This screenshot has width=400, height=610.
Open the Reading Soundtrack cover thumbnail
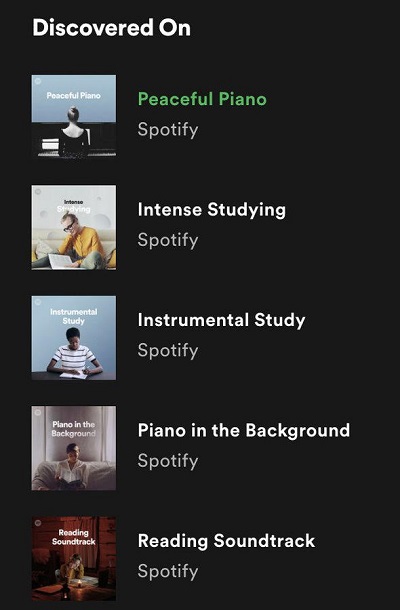pyautogui.click(x=74, y=559)
